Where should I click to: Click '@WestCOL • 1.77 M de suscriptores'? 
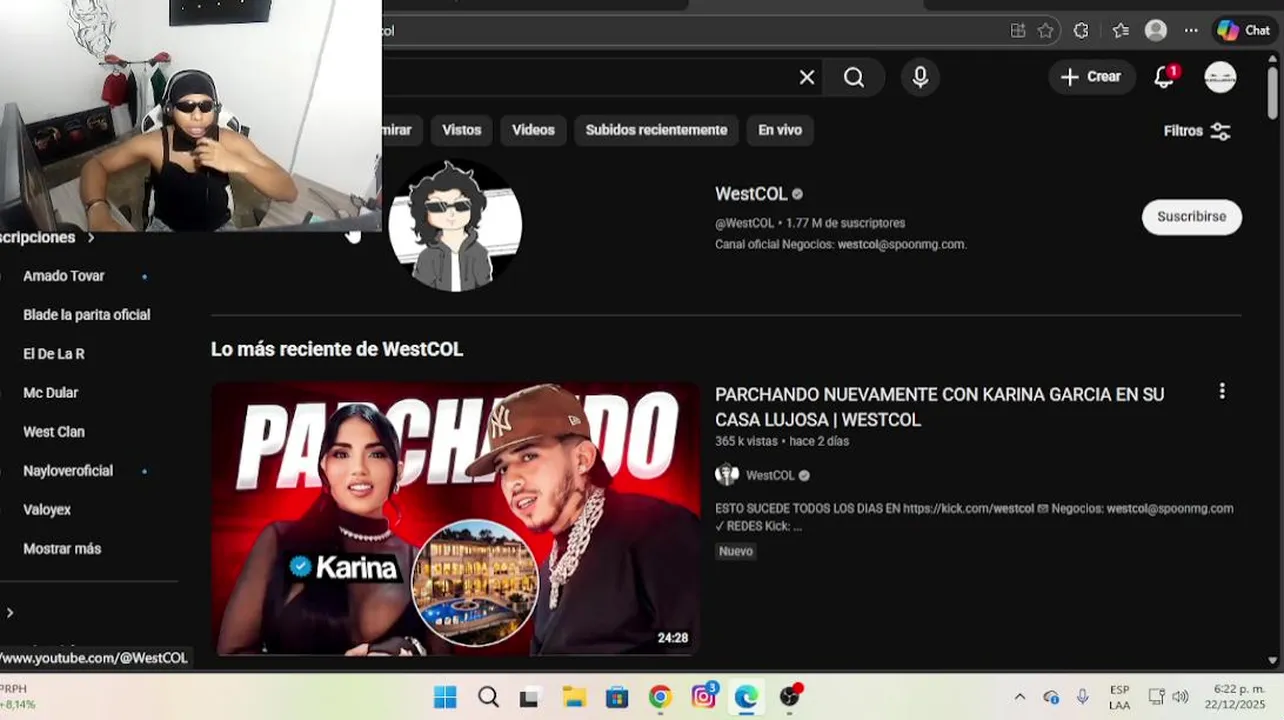(810, 223)
